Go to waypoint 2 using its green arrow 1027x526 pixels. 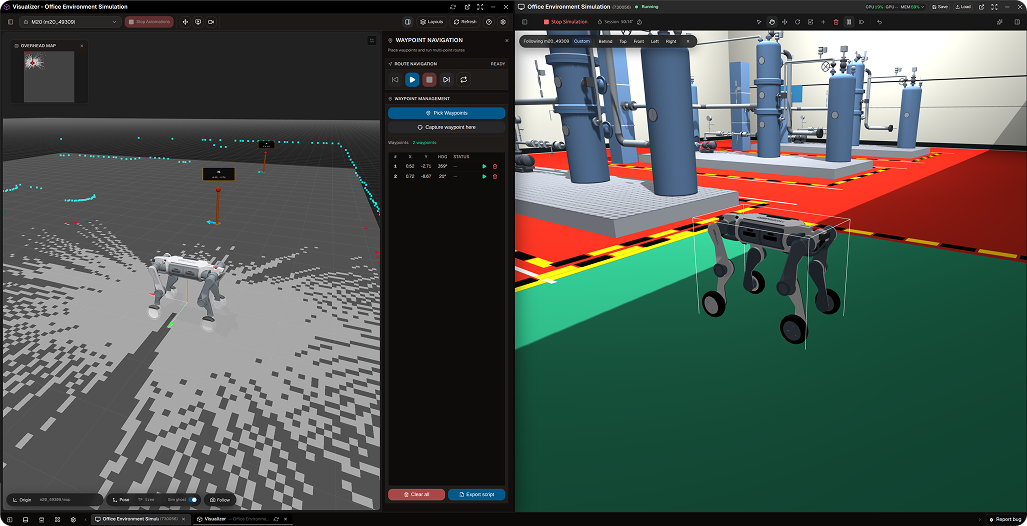point(485,176)
